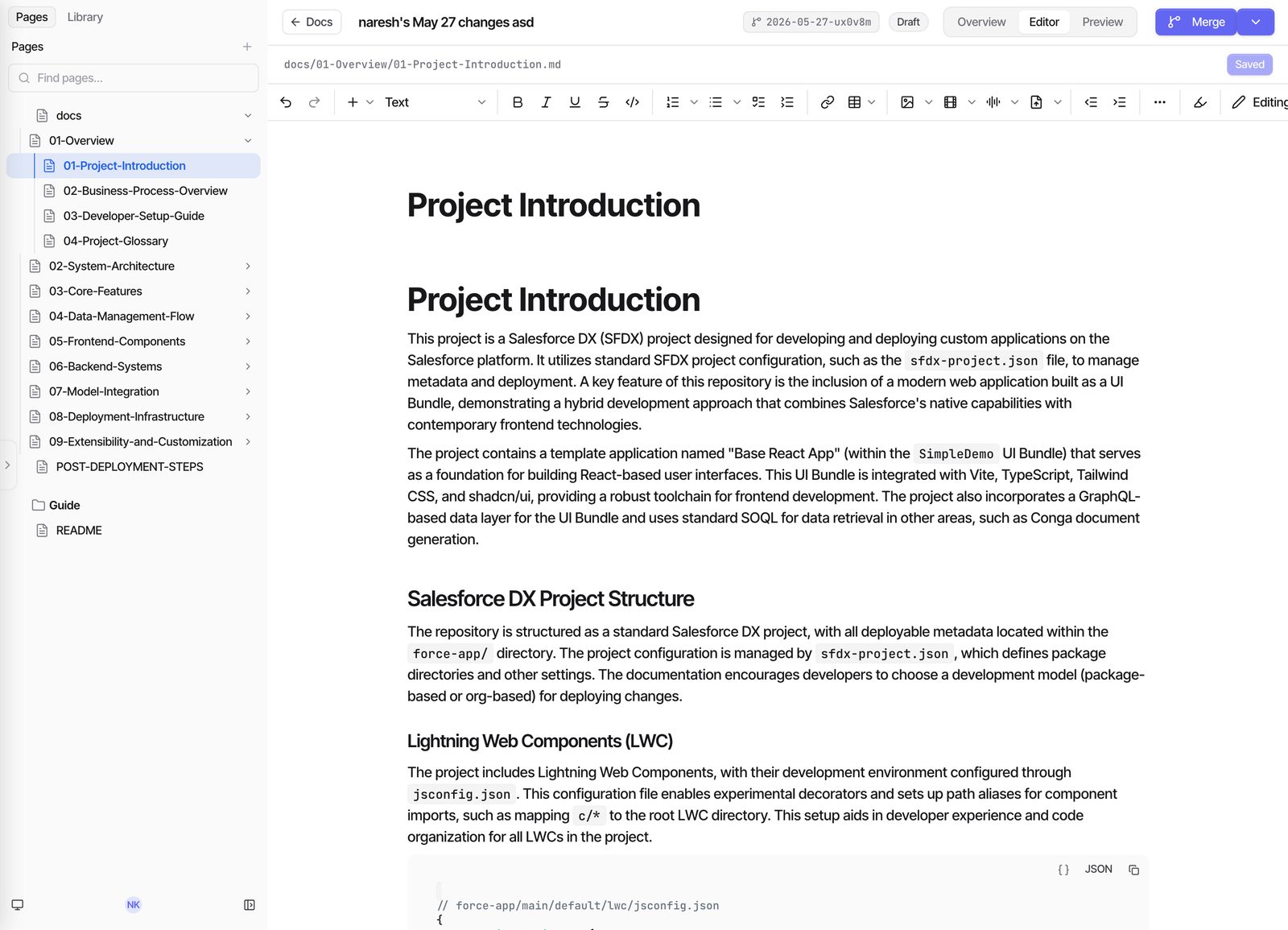Add a new page with the plus icon
The image size is (1288, 930).
tap(247, 47)
